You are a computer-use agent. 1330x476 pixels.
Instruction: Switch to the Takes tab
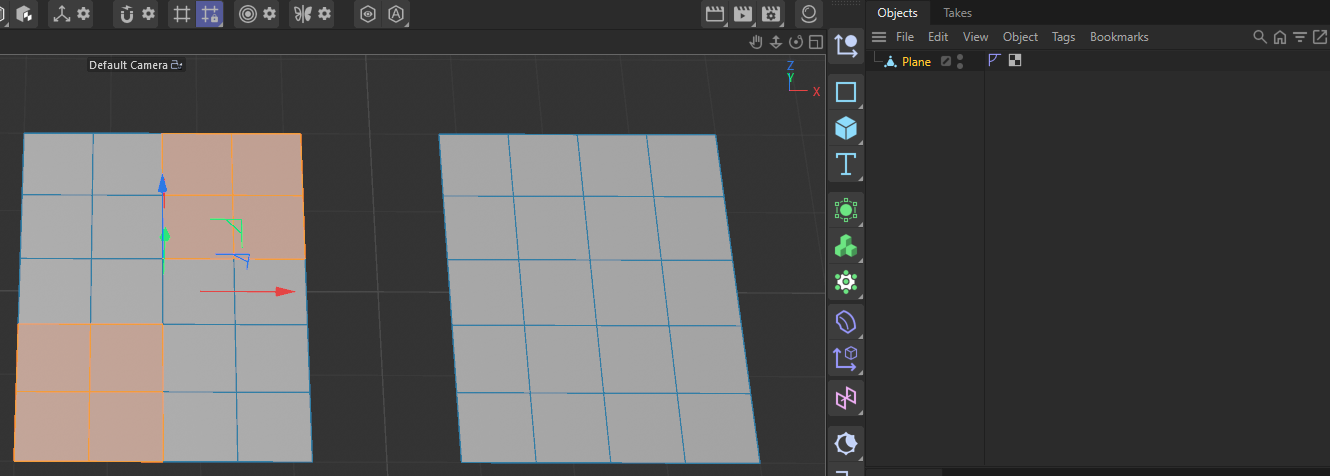(x=957, y=13)
